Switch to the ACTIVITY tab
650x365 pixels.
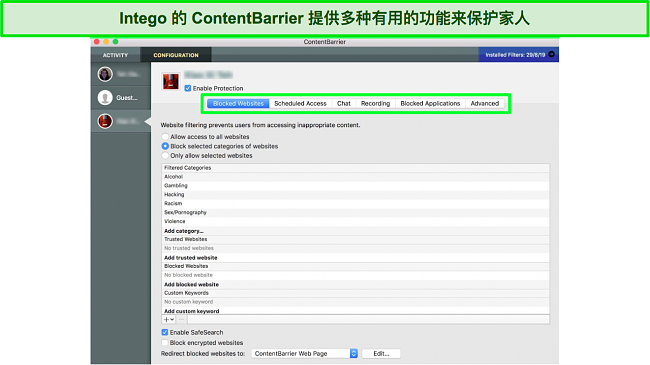point(115,55)
